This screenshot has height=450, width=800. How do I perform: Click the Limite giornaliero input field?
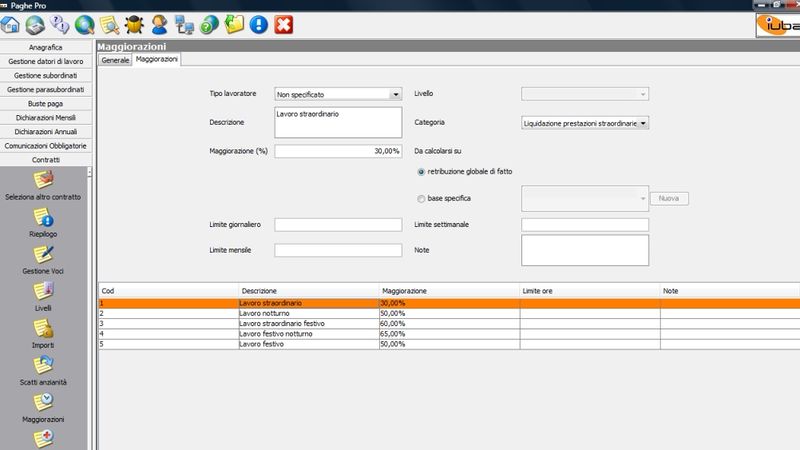point(337,225)
